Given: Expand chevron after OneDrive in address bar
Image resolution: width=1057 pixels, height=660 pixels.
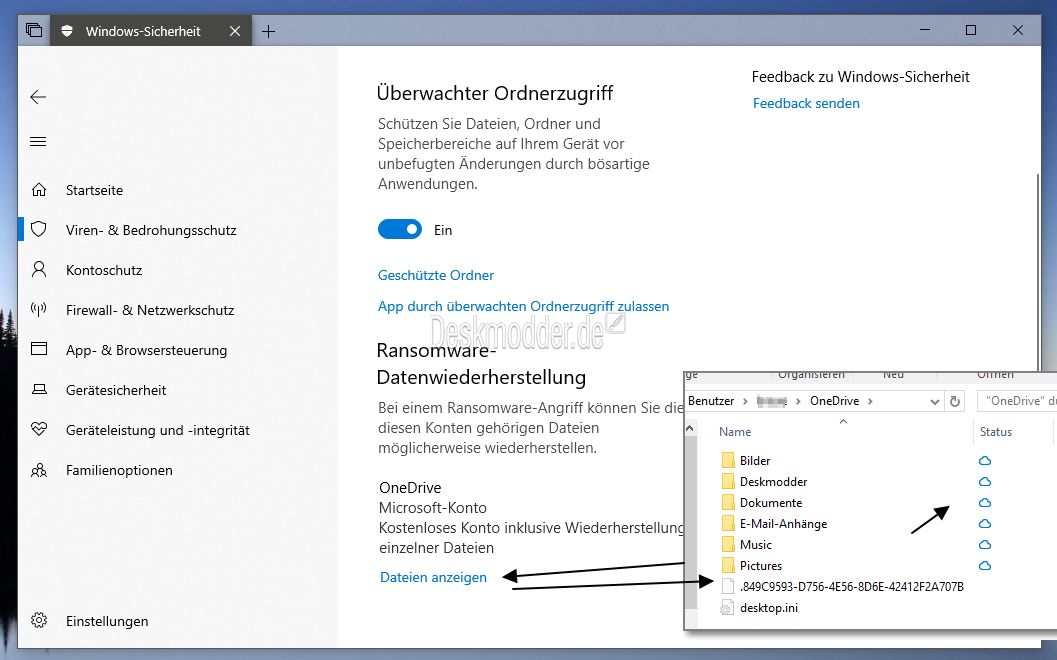Looking at the screenshot, I should tap(870, 401).
